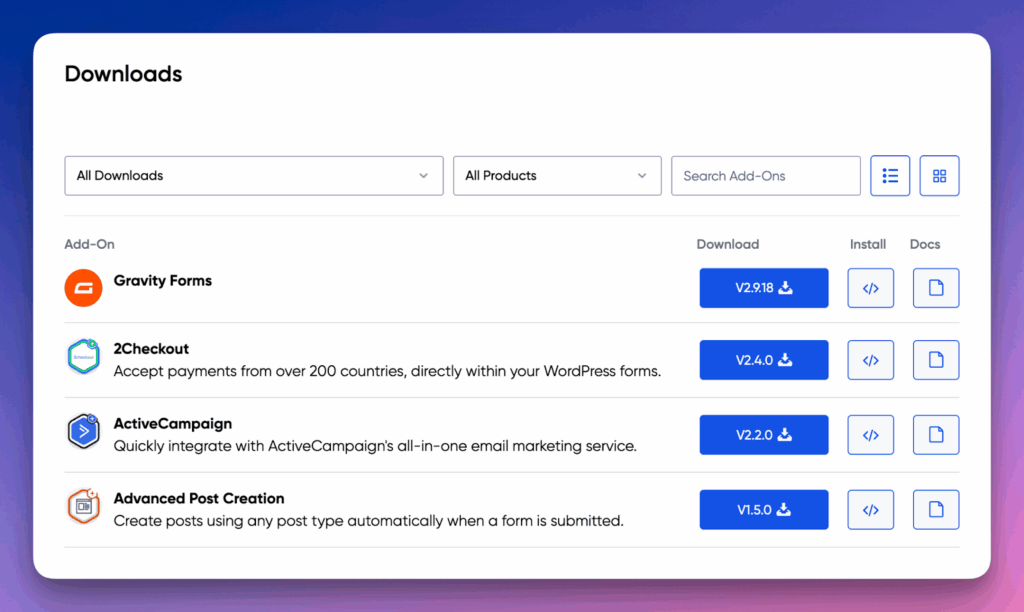Open docs for Gravity Forms
This screenshot has height=612, width=1024.
point(936,288)
